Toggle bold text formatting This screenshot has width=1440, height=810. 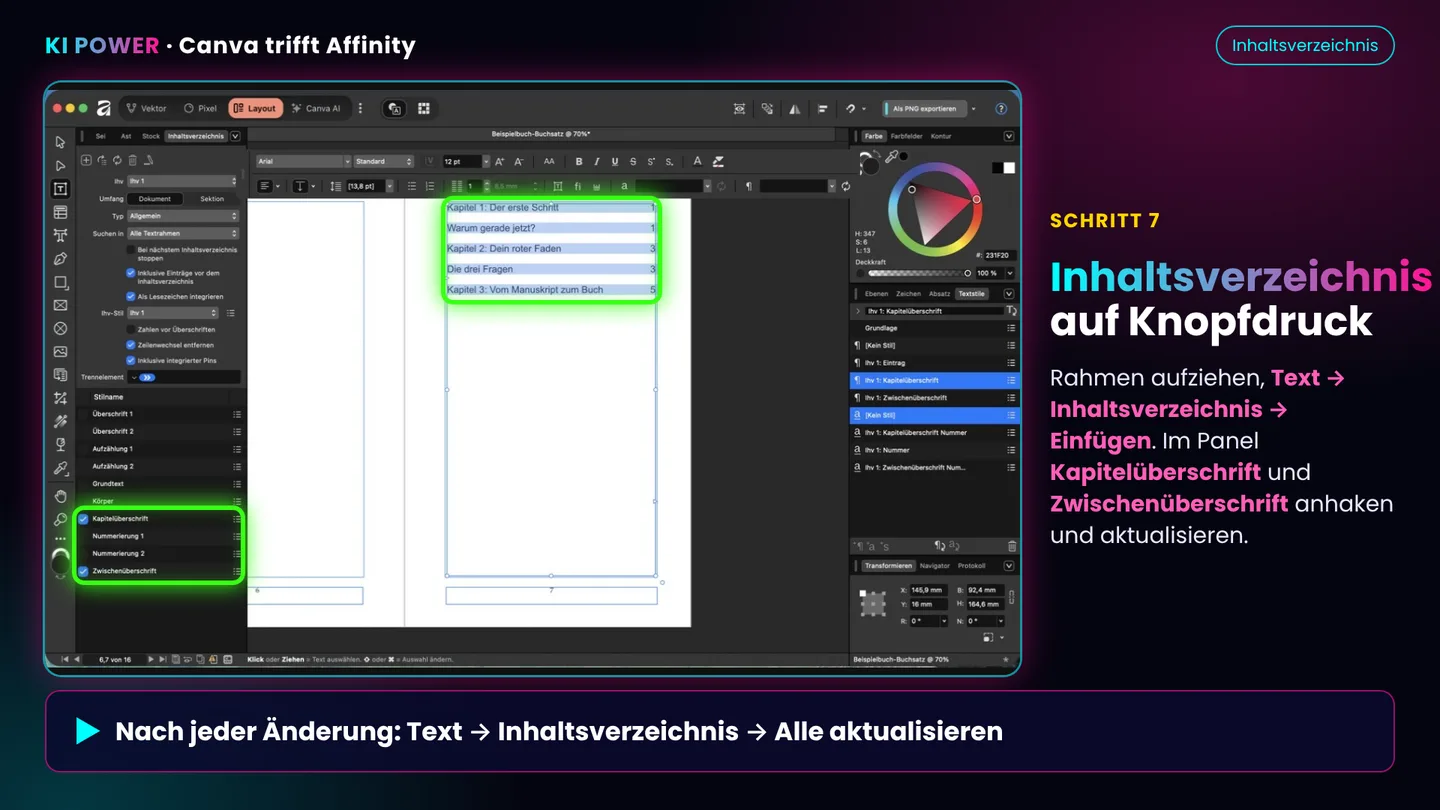(x=578, y=161)
